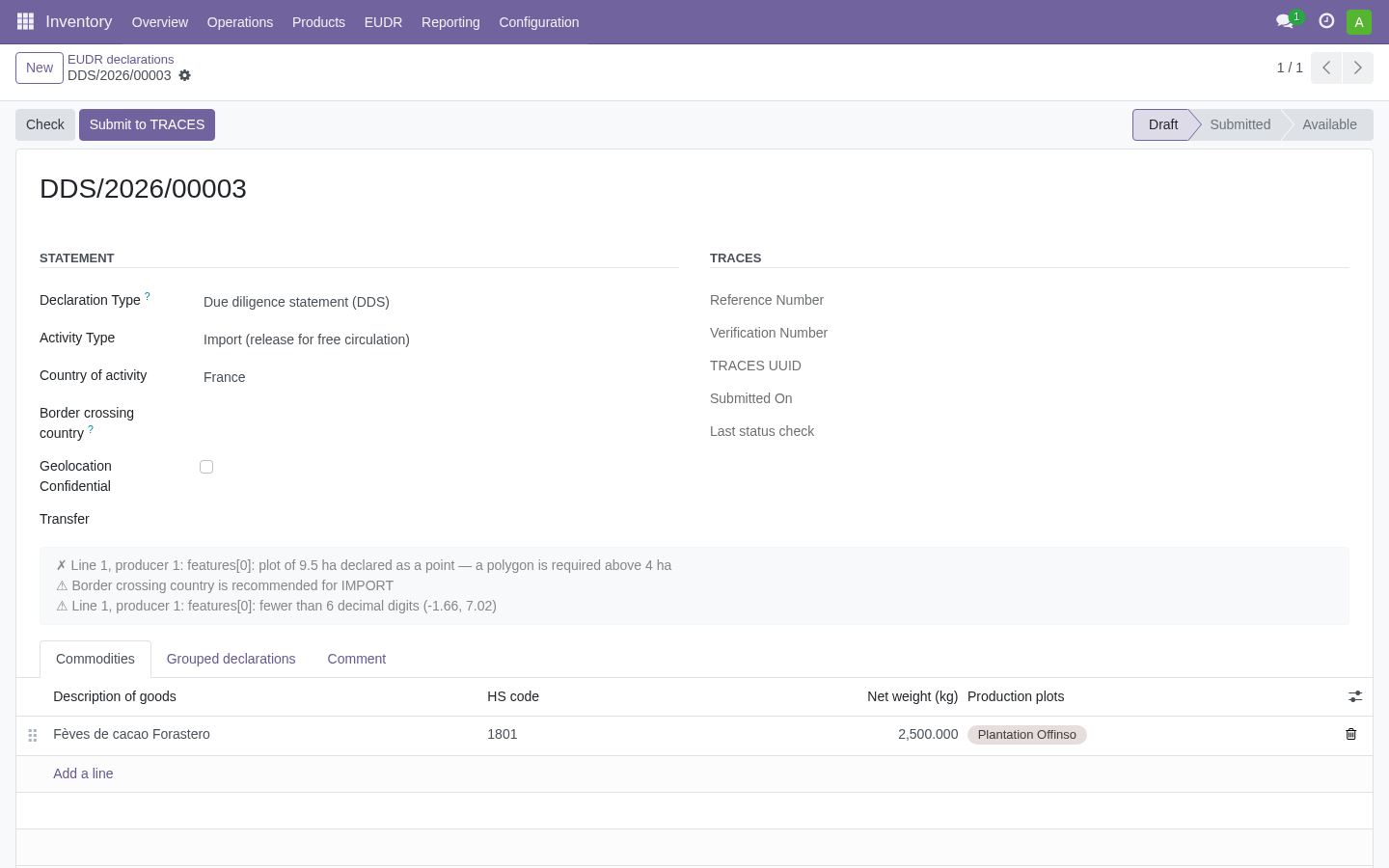Set status to Submitted

[x=1239, y=124]
